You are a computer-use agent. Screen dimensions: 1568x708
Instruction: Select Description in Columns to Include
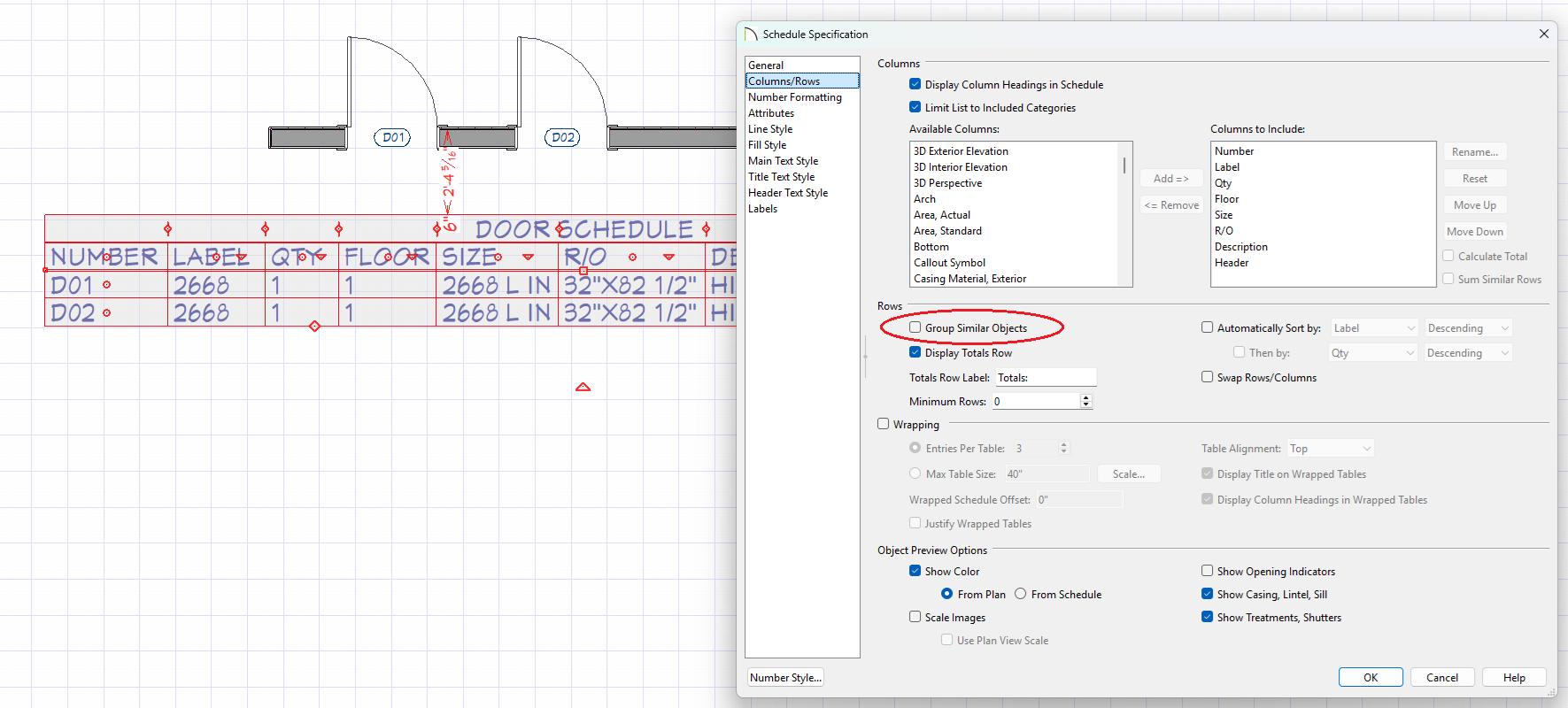pyautogui.click(x=1240, y=247)
